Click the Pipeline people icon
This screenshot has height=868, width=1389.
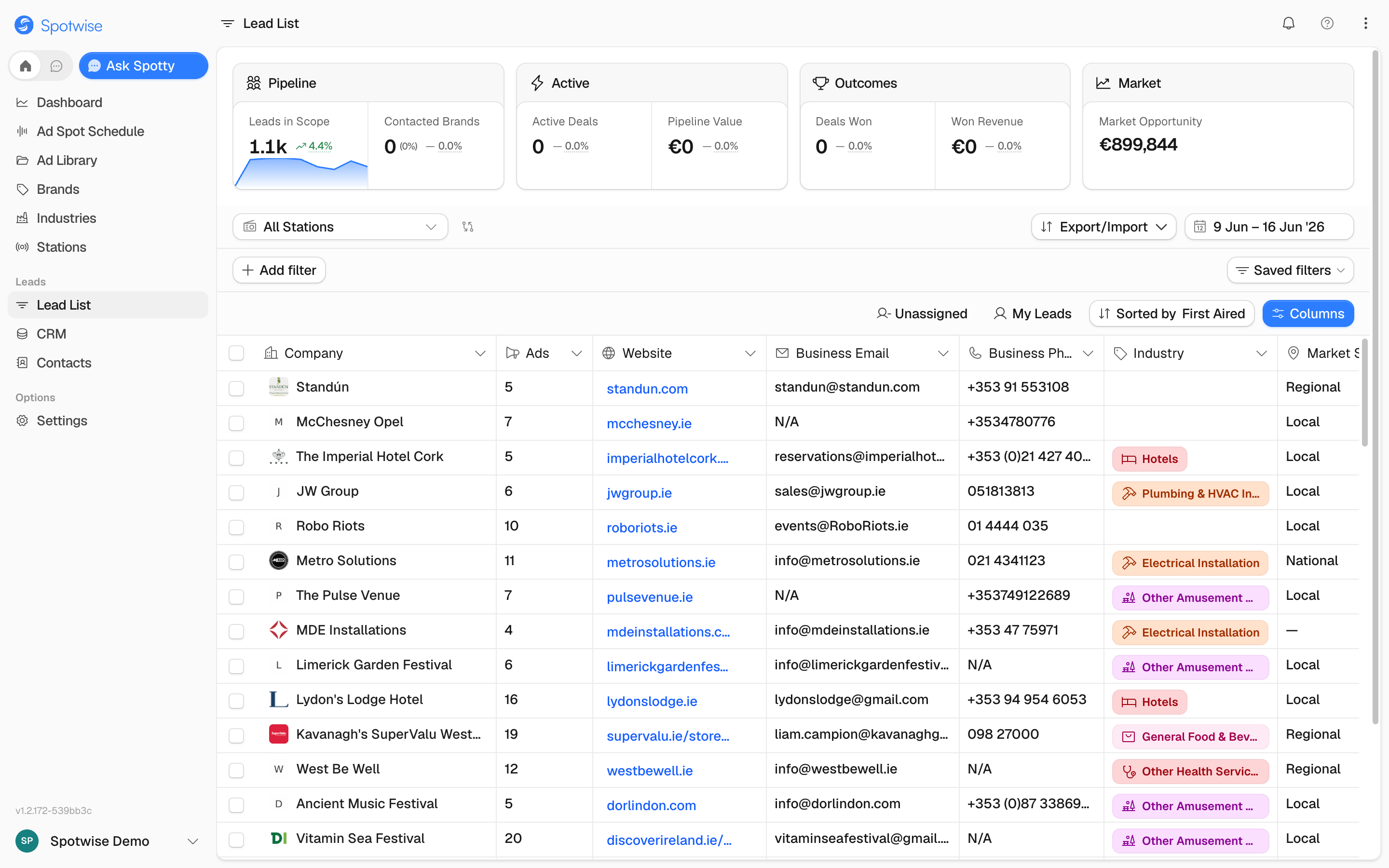pyautogui.click(x=254, y=83)
